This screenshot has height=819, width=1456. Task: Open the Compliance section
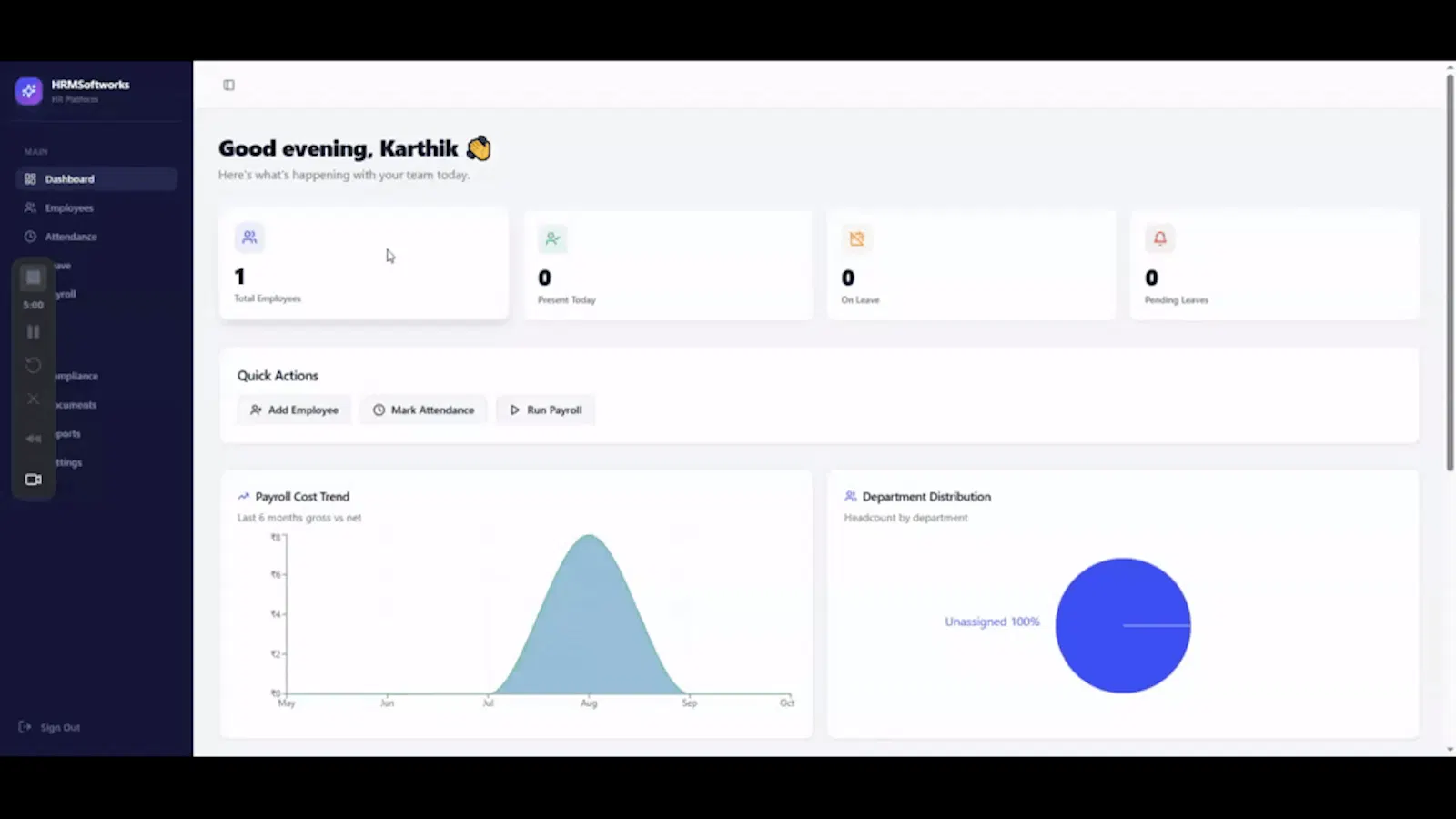pos(76,376)
